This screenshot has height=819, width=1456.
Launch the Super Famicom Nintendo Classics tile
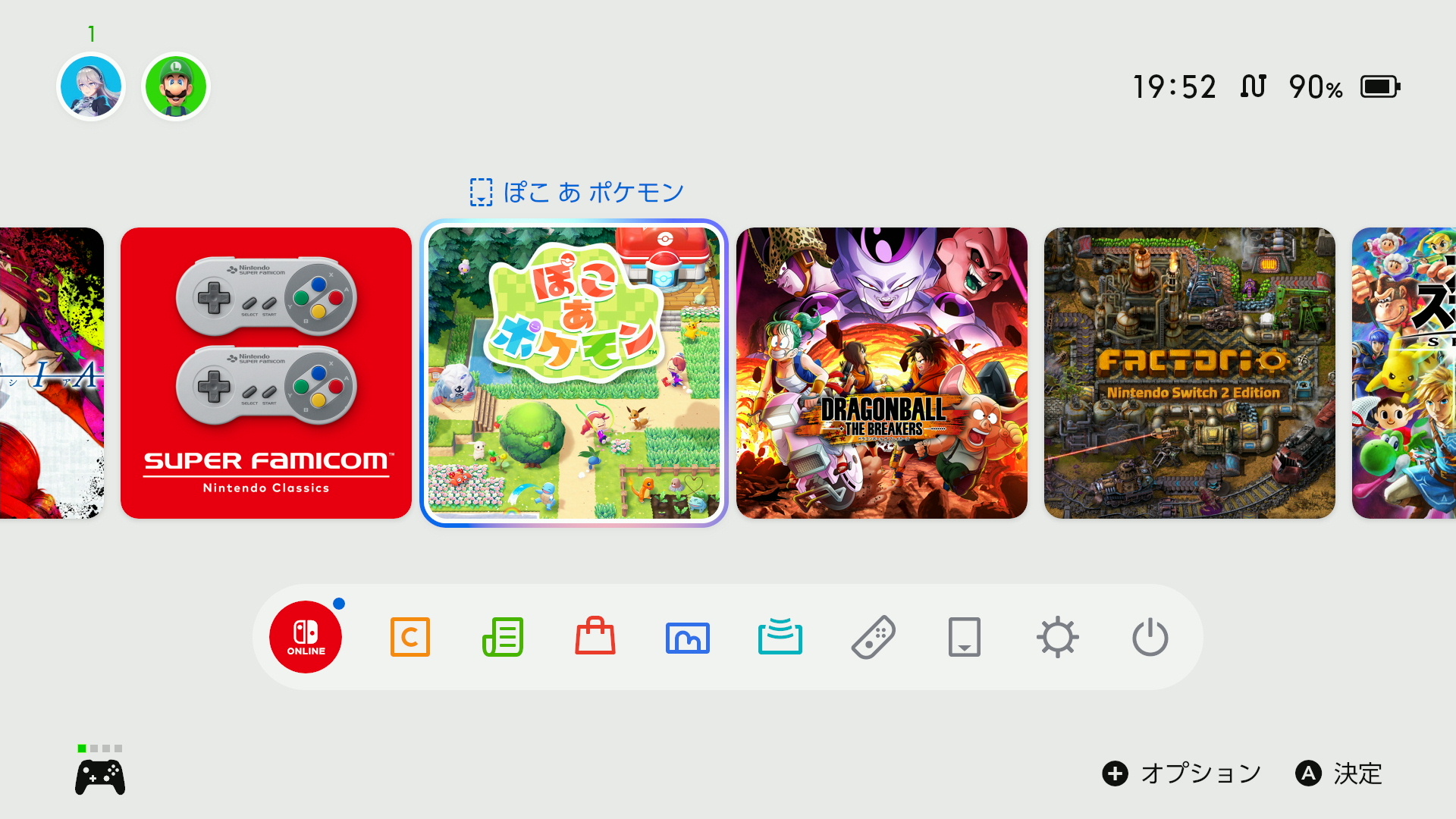click(266, 373)
